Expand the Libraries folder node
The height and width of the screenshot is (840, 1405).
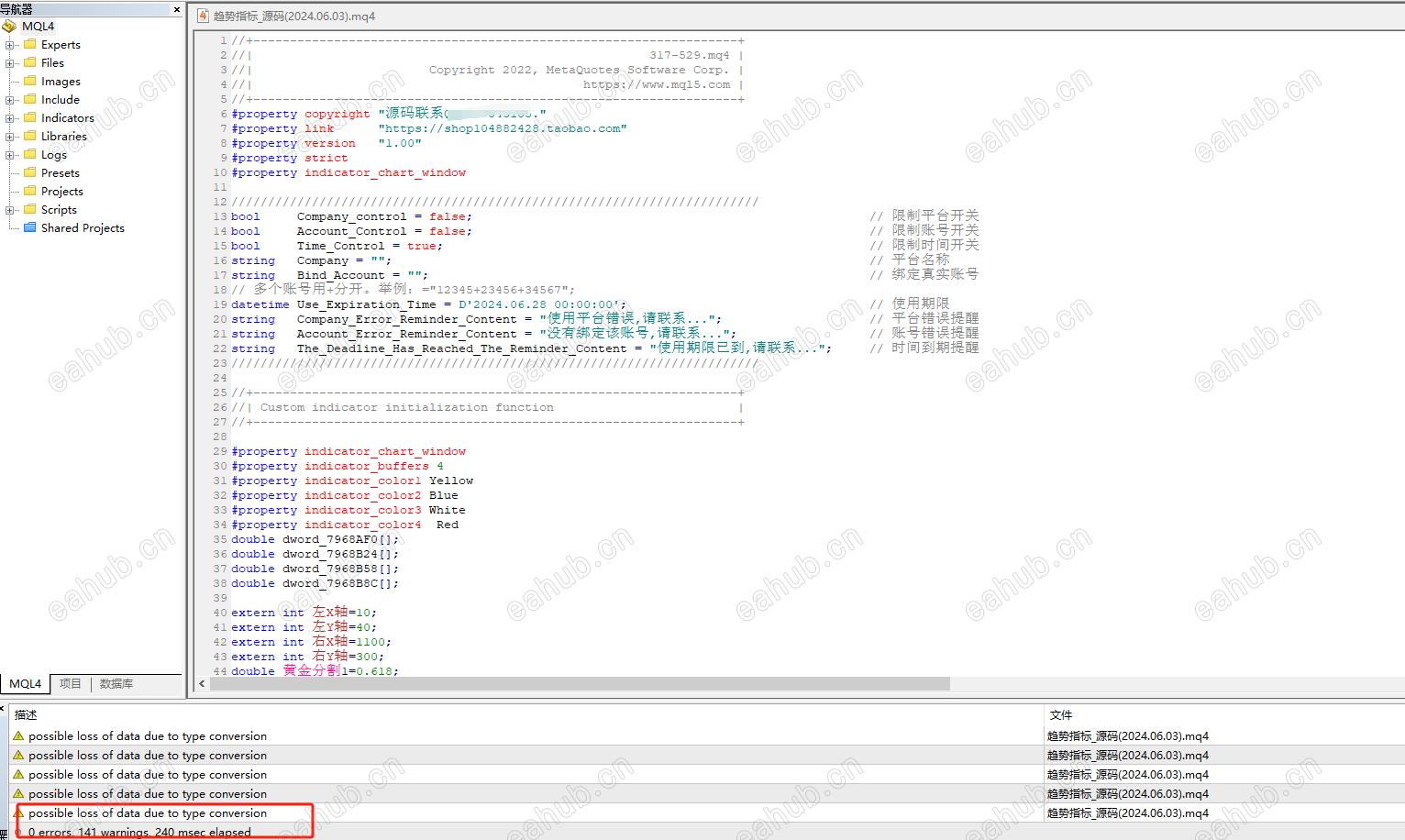coord(9,137)
